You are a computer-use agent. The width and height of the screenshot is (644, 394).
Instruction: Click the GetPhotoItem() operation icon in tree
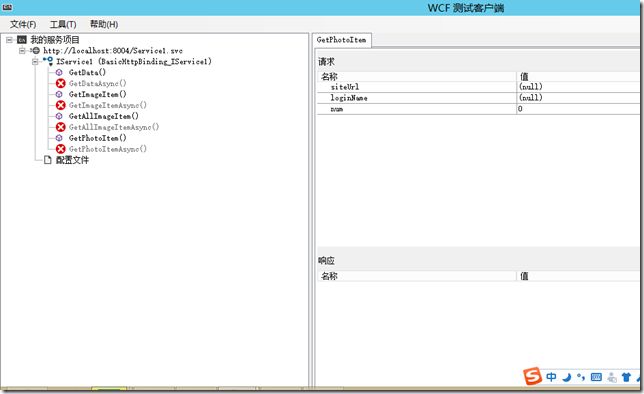59,138
